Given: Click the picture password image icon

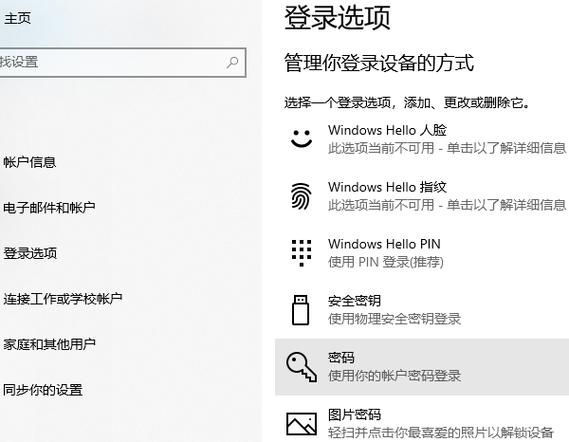Looking at the screenshot, I should tap(301, 423).
